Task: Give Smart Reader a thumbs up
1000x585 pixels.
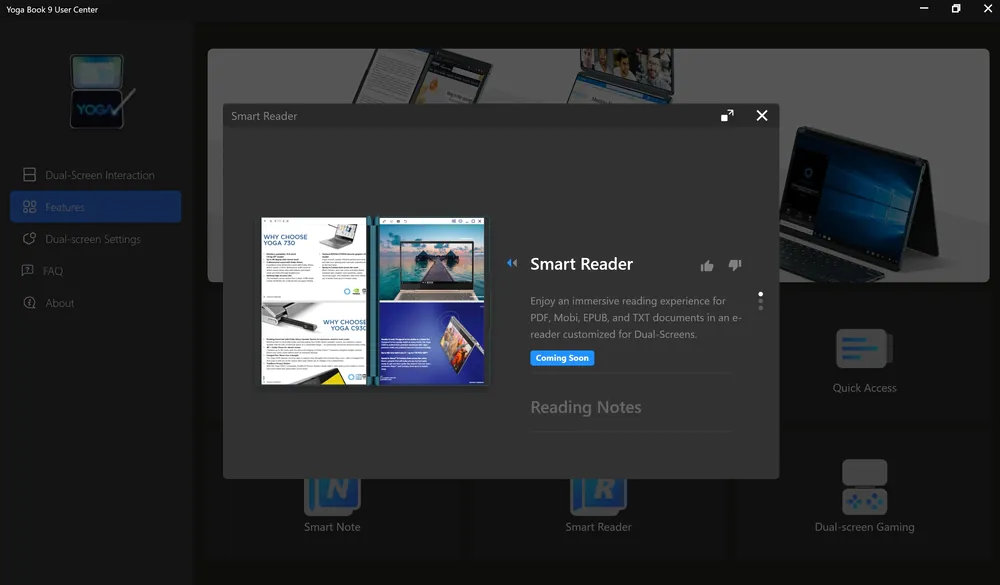Action: [x=707, y=265]
